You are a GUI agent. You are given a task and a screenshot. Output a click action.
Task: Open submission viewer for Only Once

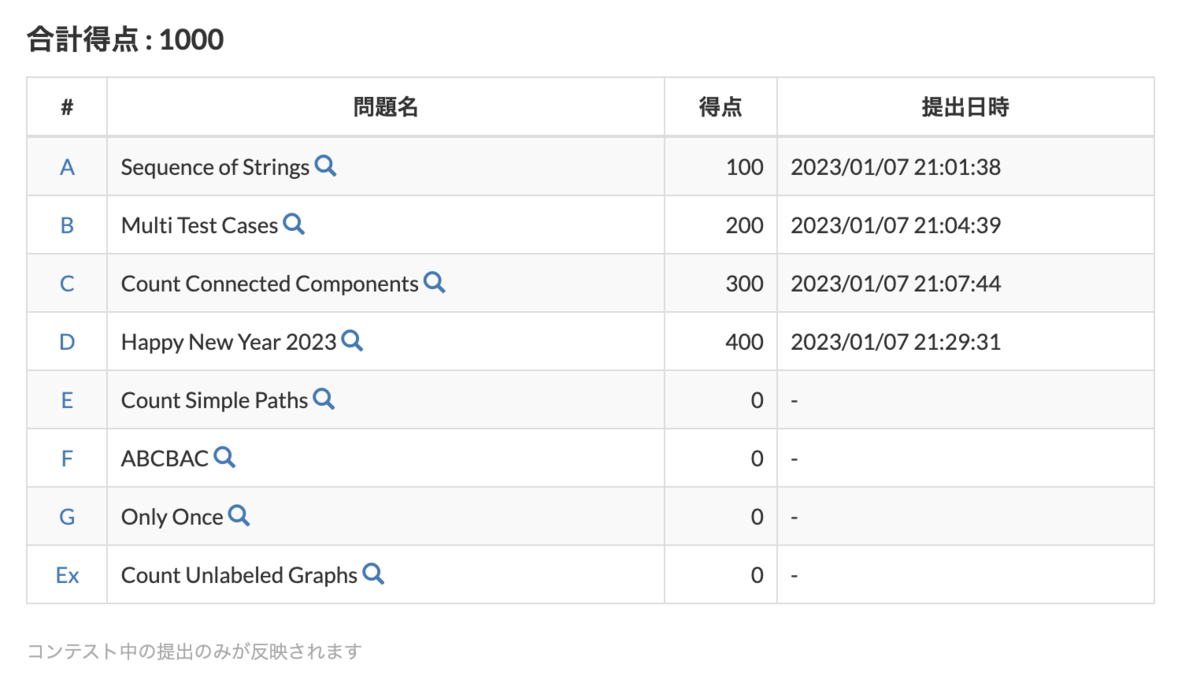click(x=239, y=516)
